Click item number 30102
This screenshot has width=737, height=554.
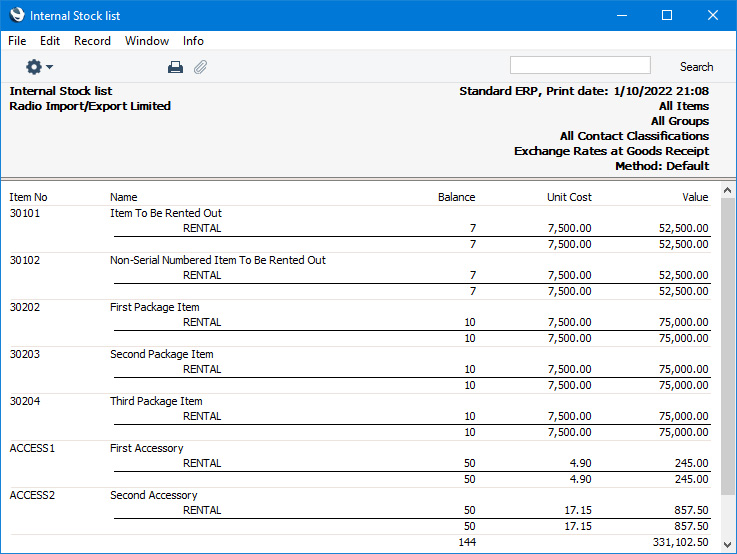pyautogui.click(x=25, y=260)
